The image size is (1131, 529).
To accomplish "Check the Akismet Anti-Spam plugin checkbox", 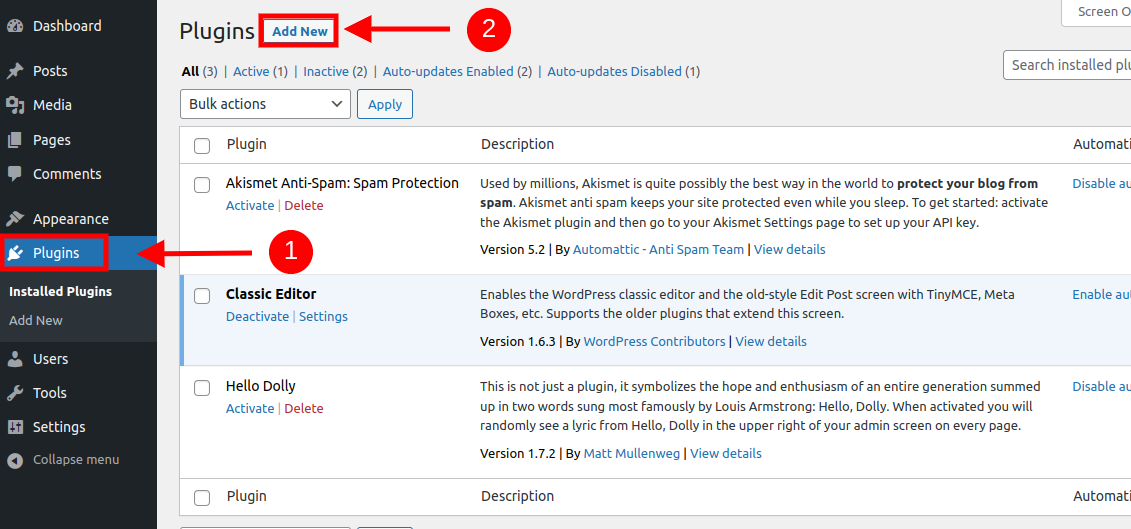I will click(202, 185).
